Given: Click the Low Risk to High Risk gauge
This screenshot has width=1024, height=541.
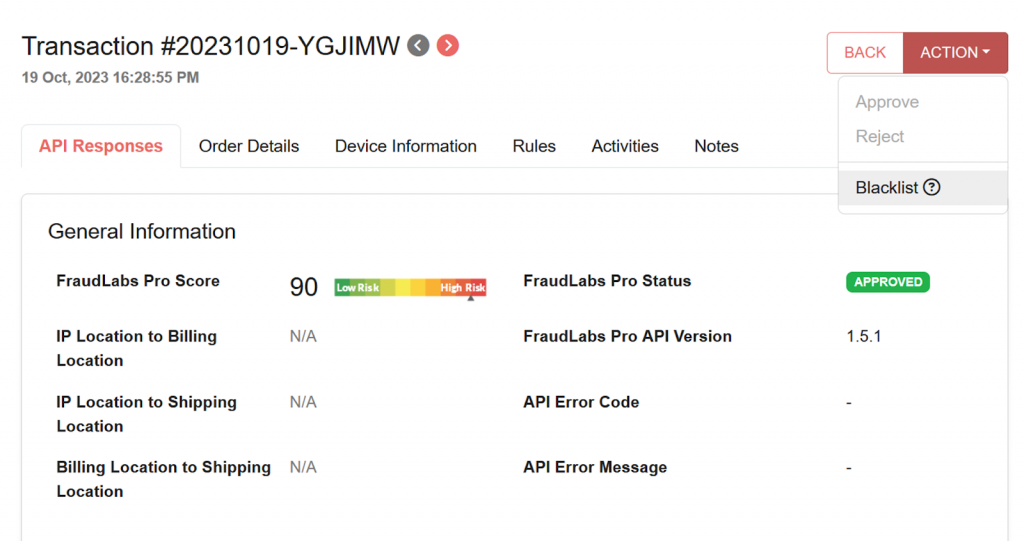Looking at the screenshot, I should click(x=410, y=287).
